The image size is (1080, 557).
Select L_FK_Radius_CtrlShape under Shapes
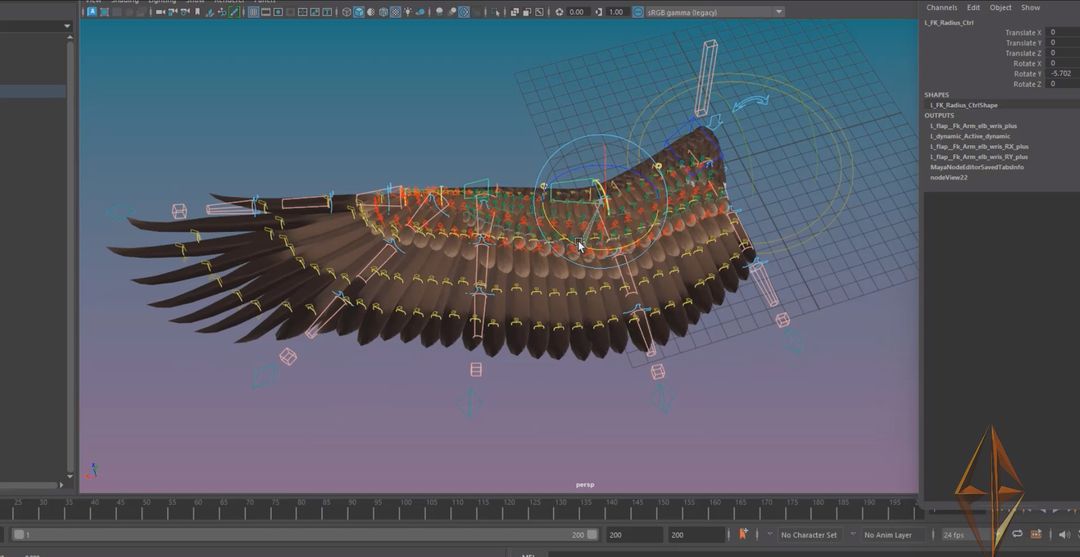click(963, 105)
